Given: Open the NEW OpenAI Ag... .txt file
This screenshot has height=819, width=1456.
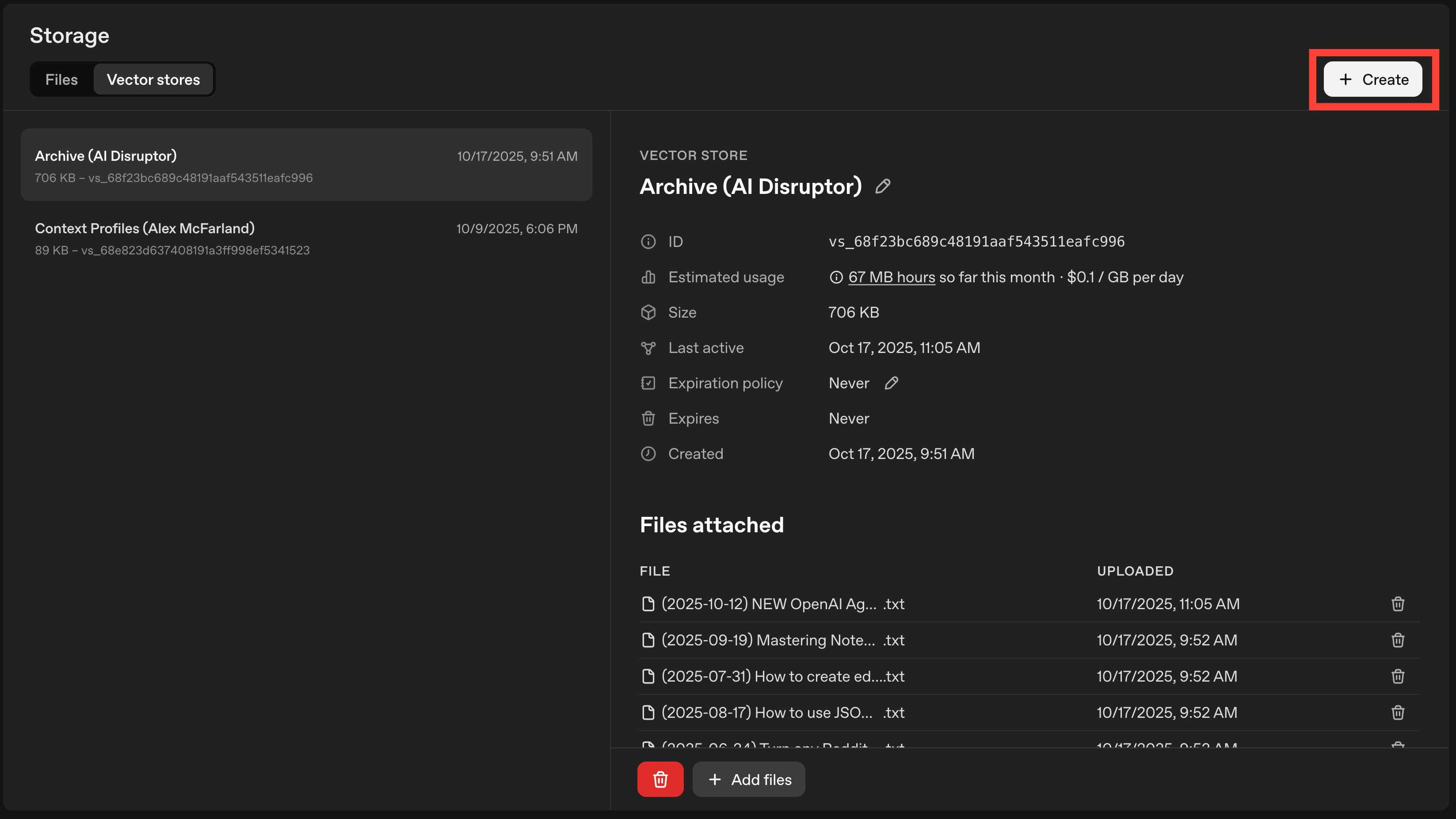Looking at the screenshot, I should click(x=782, y=604).
